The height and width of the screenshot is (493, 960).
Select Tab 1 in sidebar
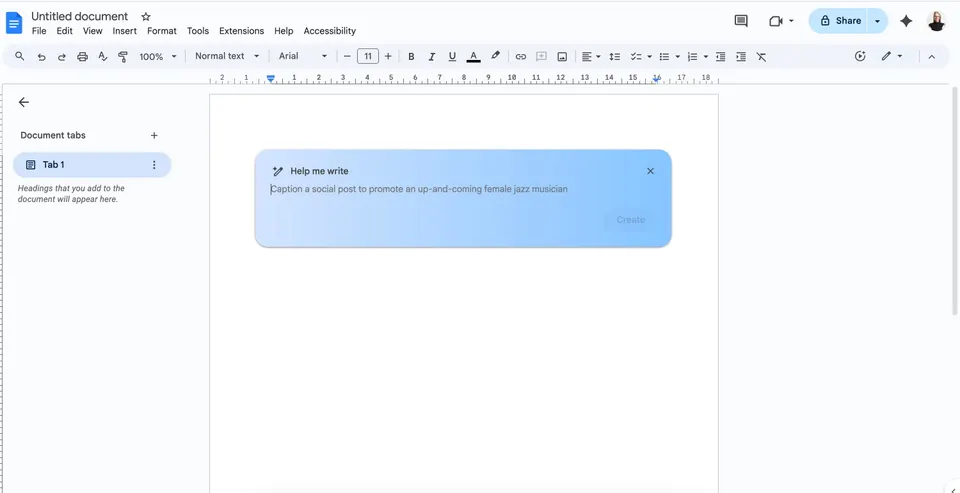(92, 165)
